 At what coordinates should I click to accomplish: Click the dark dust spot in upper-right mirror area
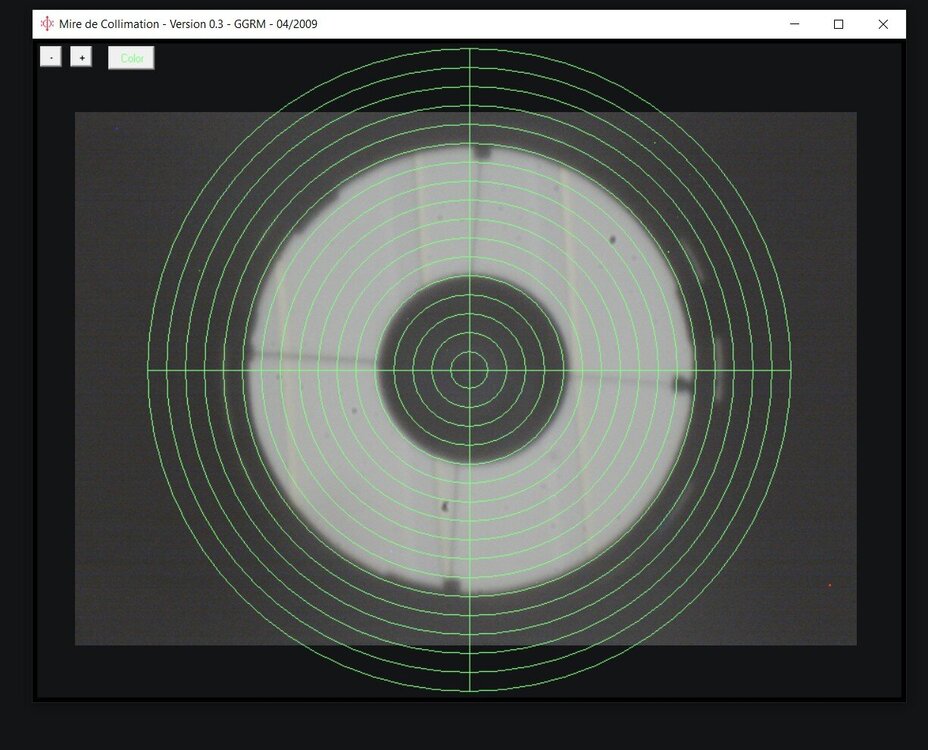[612, 238]
